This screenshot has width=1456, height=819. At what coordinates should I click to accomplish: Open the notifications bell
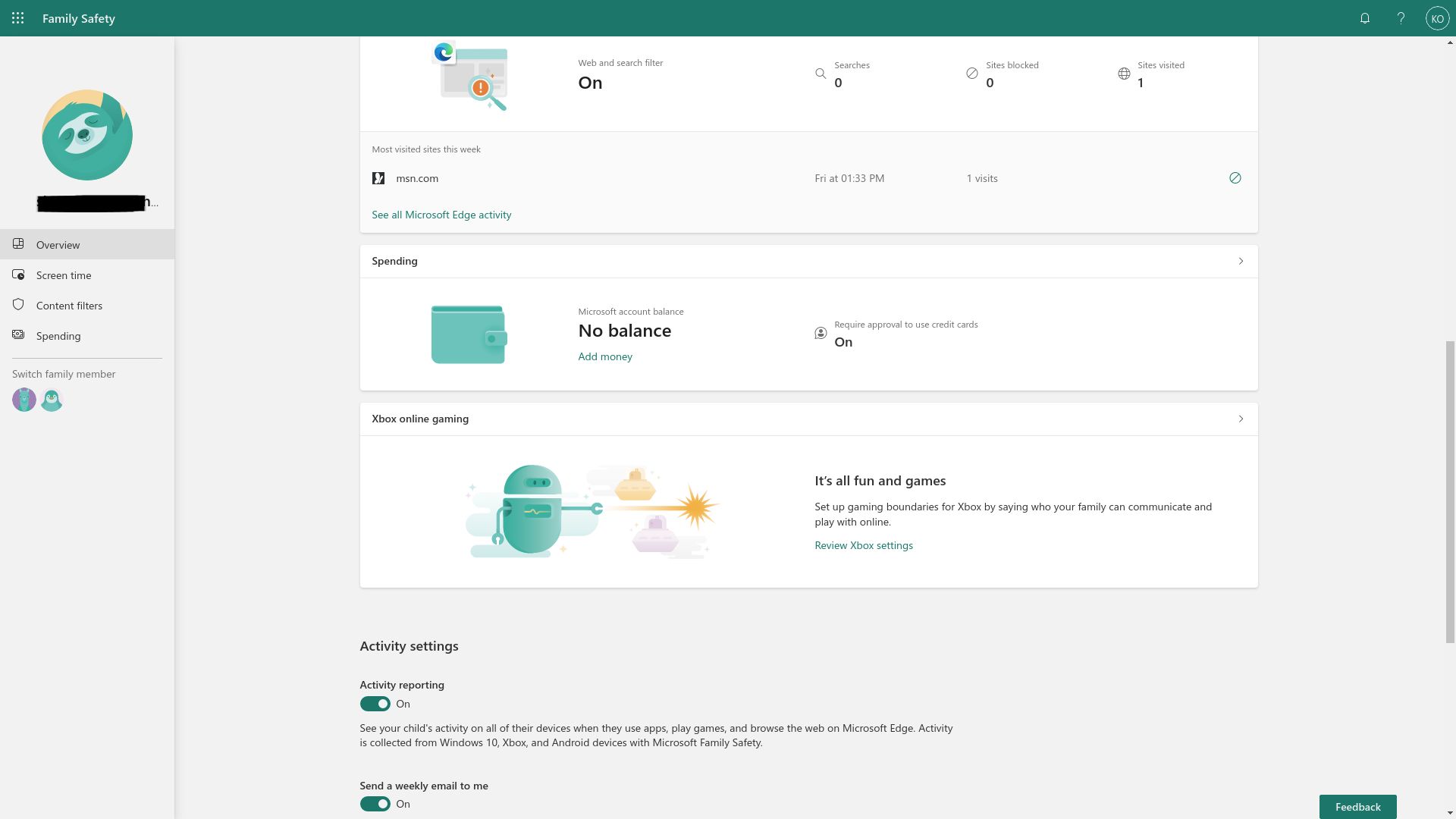[1365, 18]
